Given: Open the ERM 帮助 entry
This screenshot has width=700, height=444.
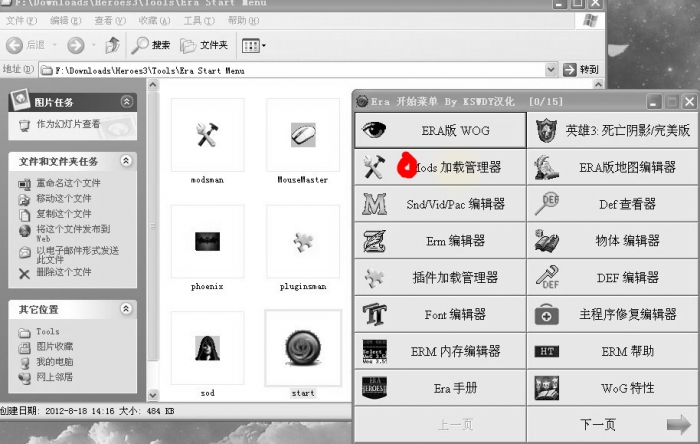Looking at the screenshot, I should [x=612, y=351].
